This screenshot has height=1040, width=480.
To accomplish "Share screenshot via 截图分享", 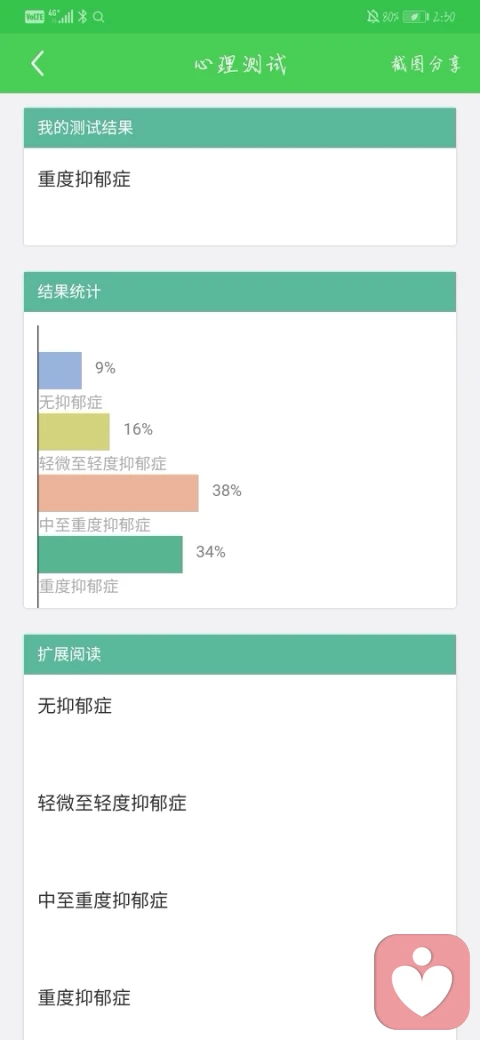I will [426, 64].
